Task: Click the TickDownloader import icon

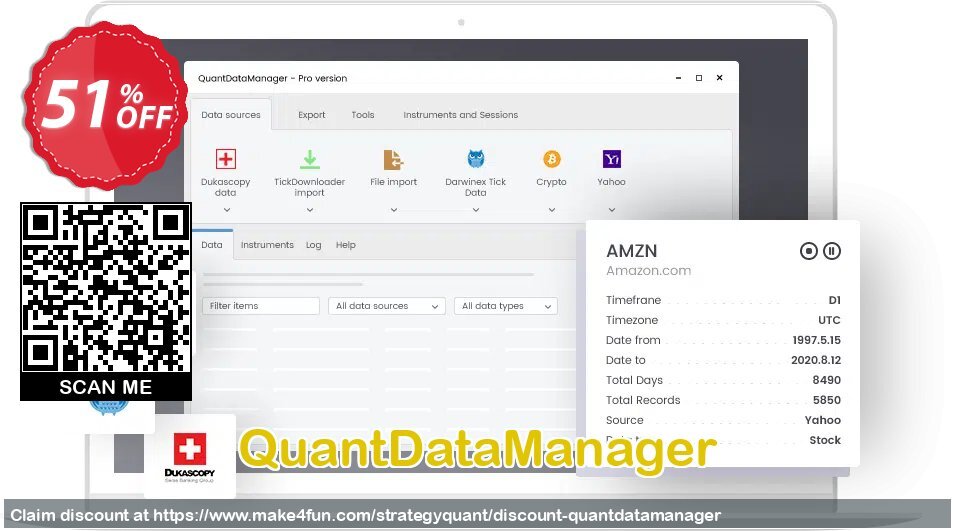Action: click(310, 159)
